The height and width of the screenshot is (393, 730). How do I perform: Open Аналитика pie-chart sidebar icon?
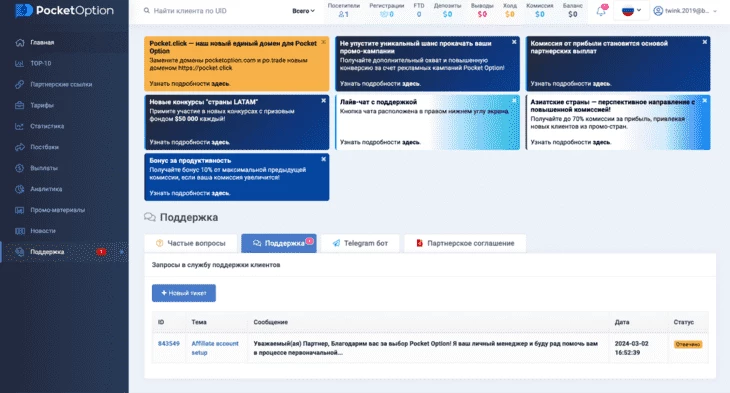coord(20,189)
